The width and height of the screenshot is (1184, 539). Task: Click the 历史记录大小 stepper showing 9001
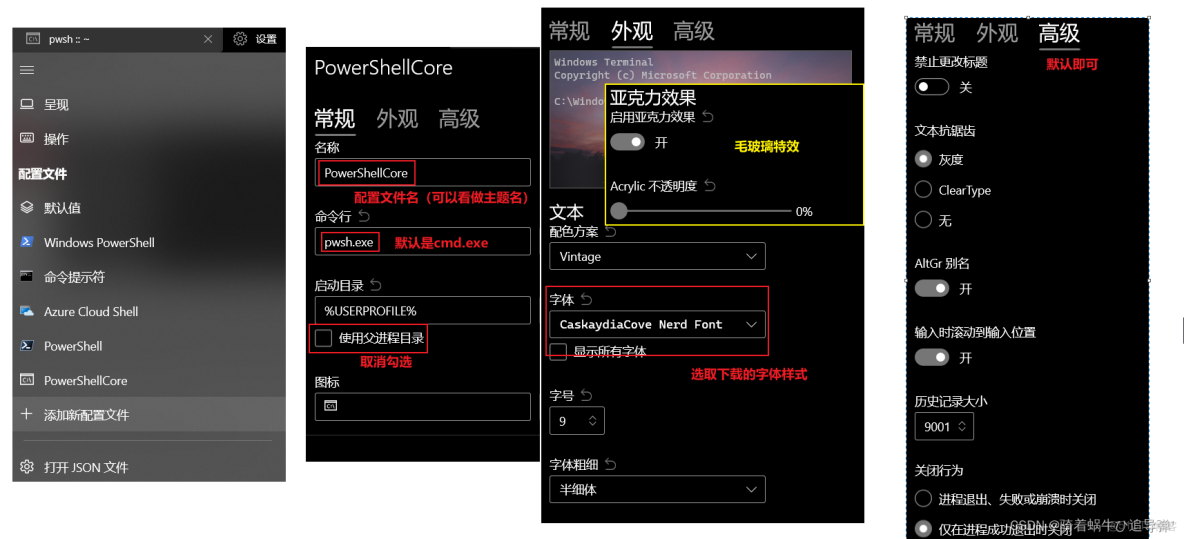coord(944,427)
